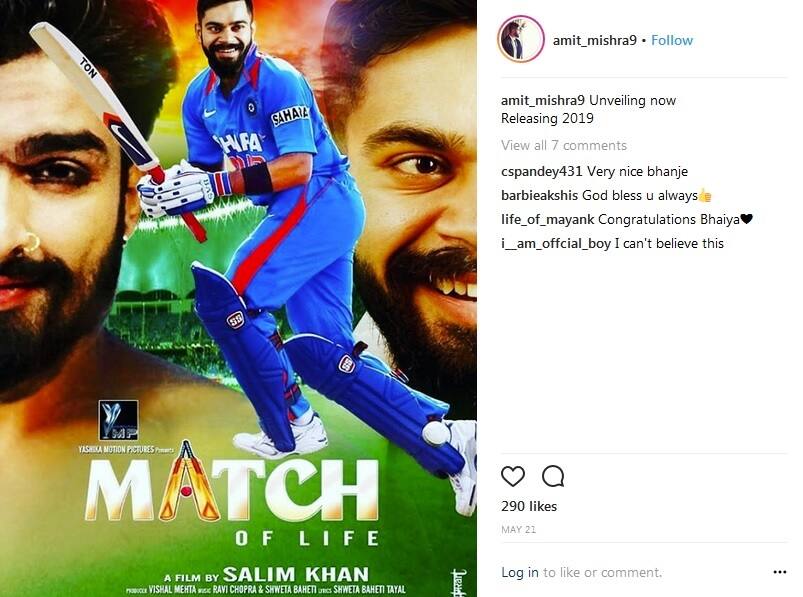Screen dimensions: 803x597
Task: Click the Match of Life poster image
Action: click(x=238, y=298)
